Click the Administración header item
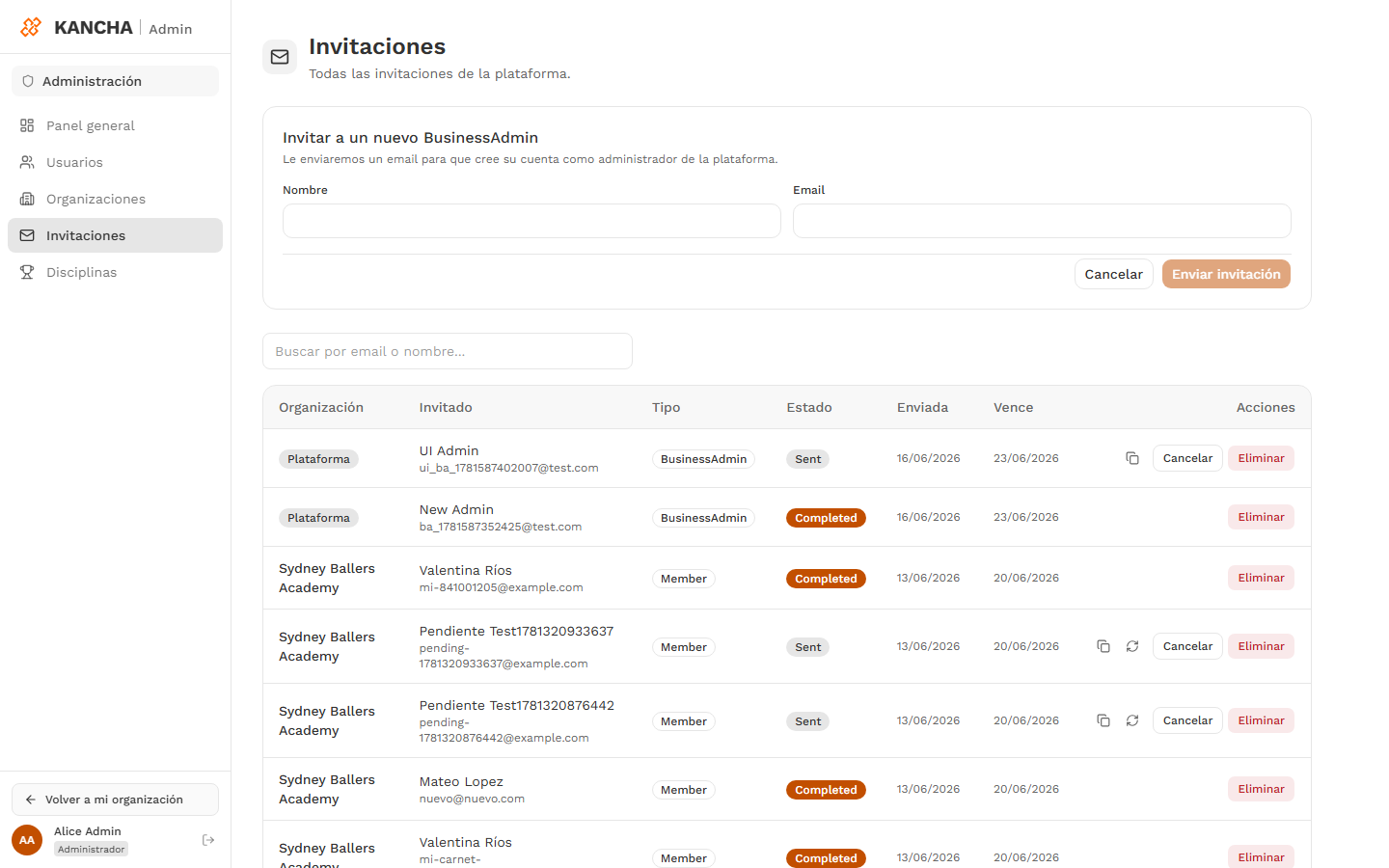Image resolution: width=1389 pixels, height=868 pixels. 115,81
